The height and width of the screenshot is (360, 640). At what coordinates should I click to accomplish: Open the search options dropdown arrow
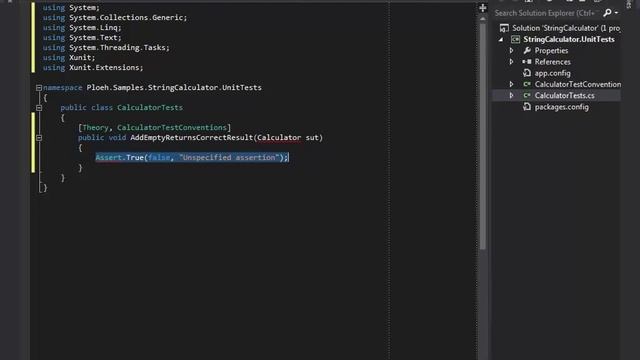(x=616, y=13)
